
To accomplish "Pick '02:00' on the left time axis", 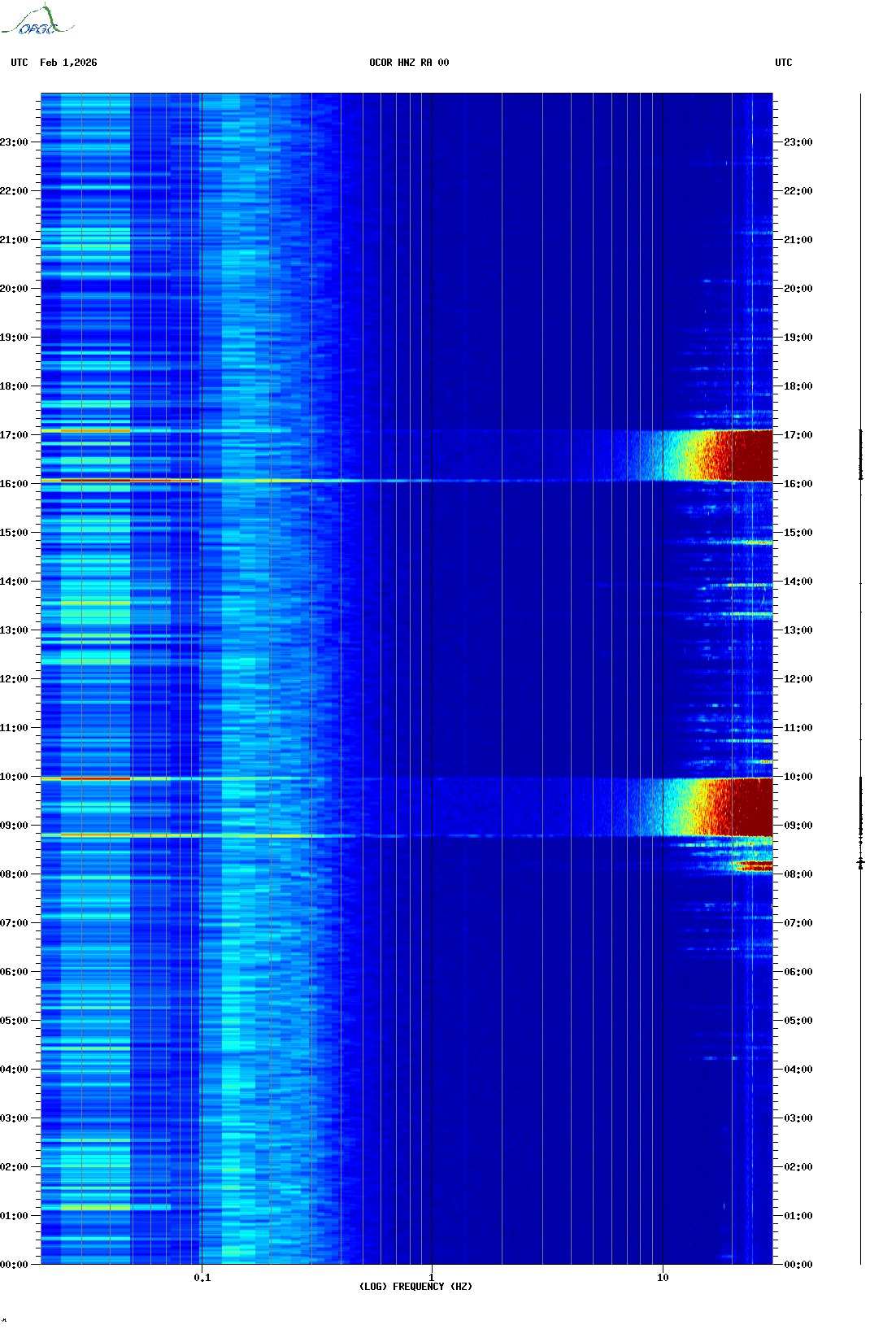I will tap(14, 1167).
